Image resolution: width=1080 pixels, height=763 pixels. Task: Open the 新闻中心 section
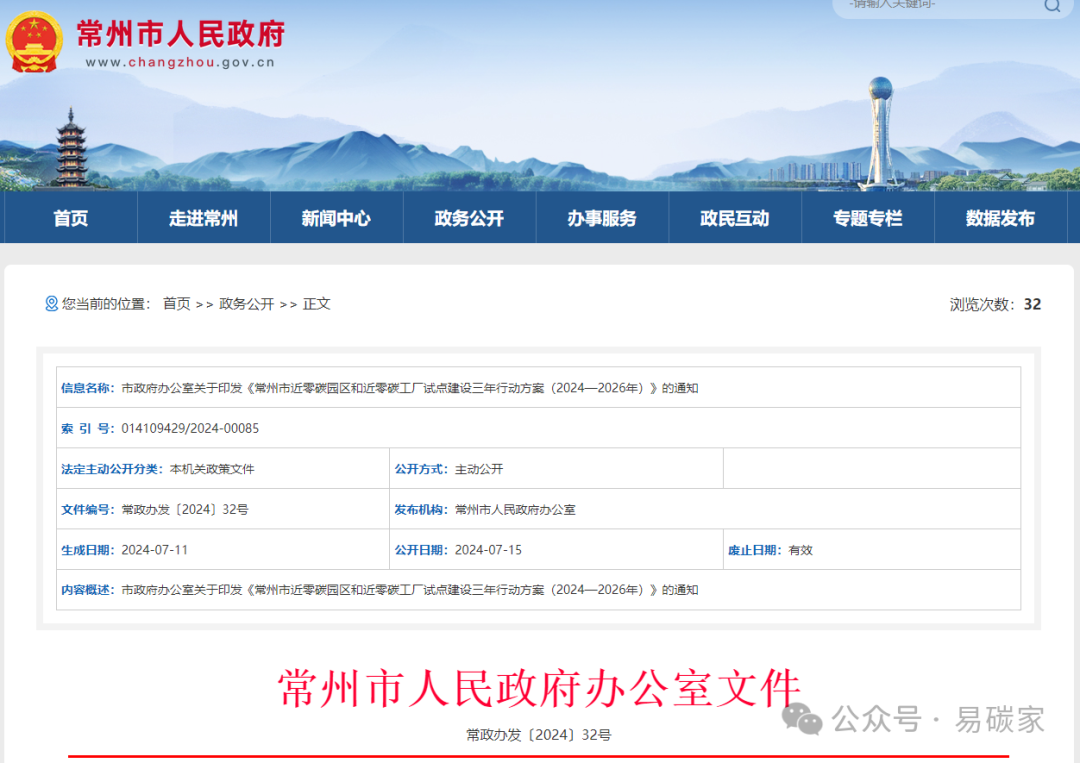[x=336, y=218]
